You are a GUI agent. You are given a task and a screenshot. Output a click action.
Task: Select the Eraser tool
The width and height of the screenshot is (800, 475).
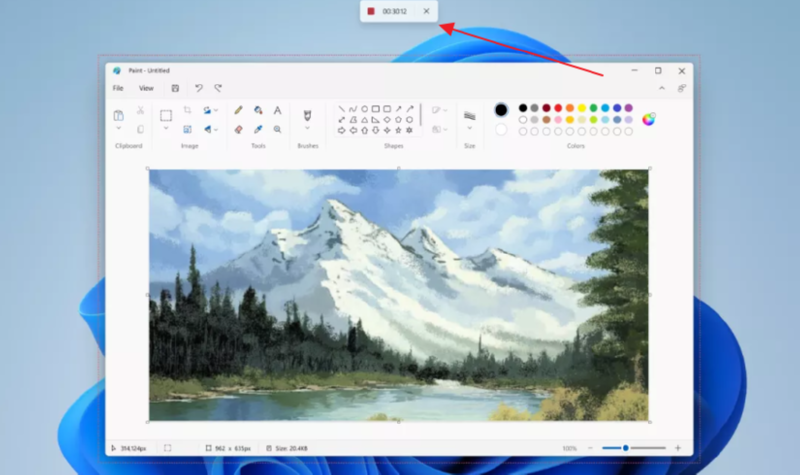pos(238,129)
